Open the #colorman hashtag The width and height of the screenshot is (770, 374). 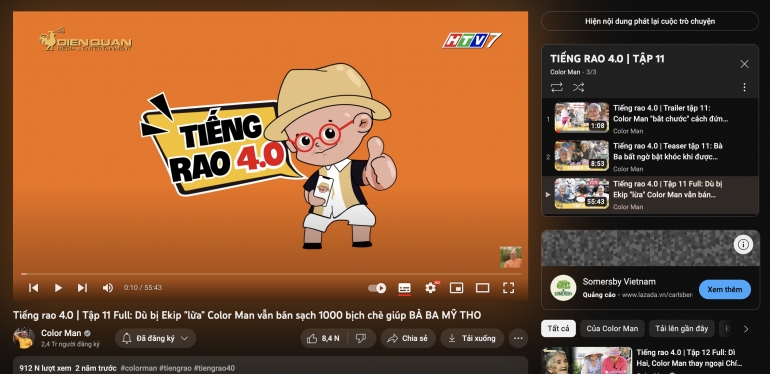[x=138, y=368]
